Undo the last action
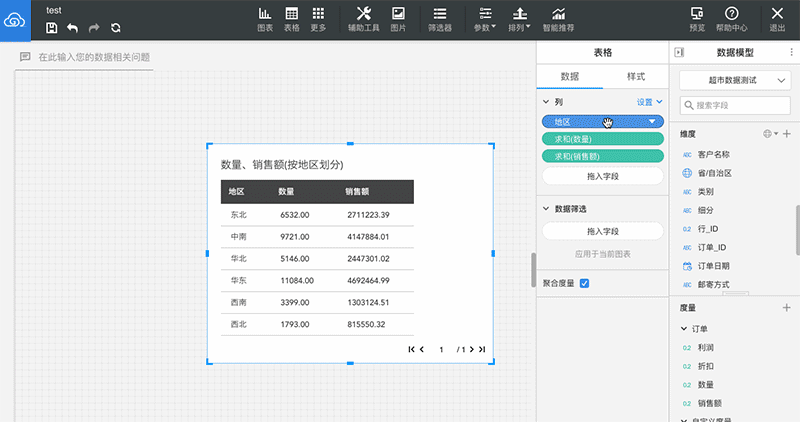The width and height of the screenshot is (800, 422). [72, 28]
